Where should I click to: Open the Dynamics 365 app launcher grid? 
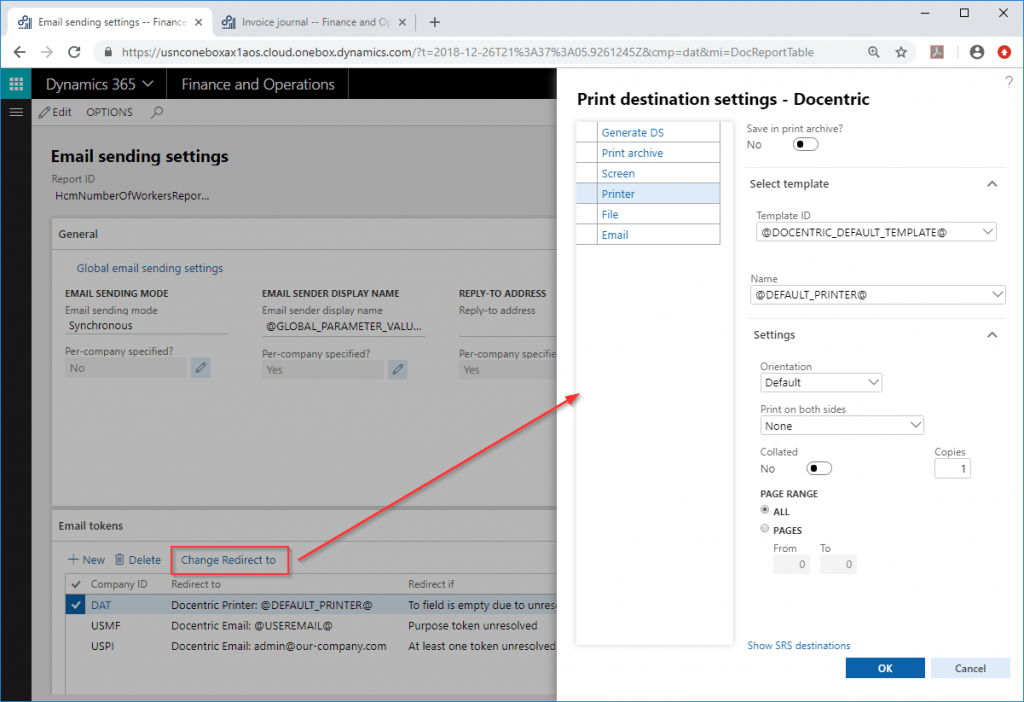(16, 84)
